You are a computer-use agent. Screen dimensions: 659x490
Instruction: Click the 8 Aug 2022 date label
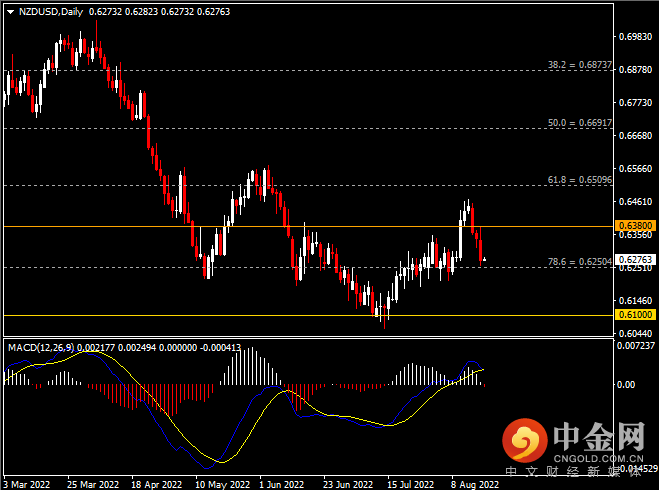point(475,485)
